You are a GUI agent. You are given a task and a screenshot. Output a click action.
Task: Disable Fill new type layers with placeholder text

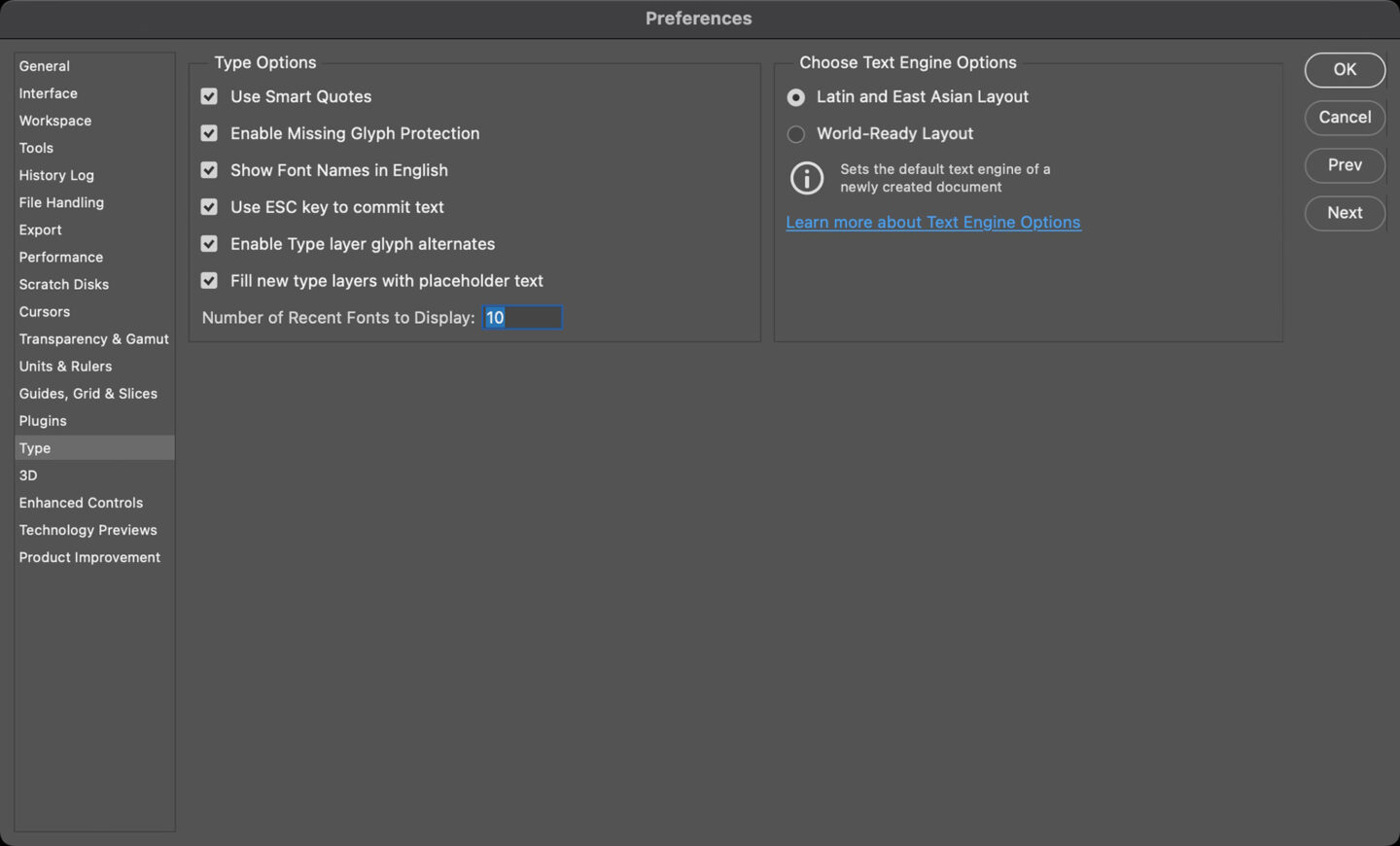tap(209, 281)
